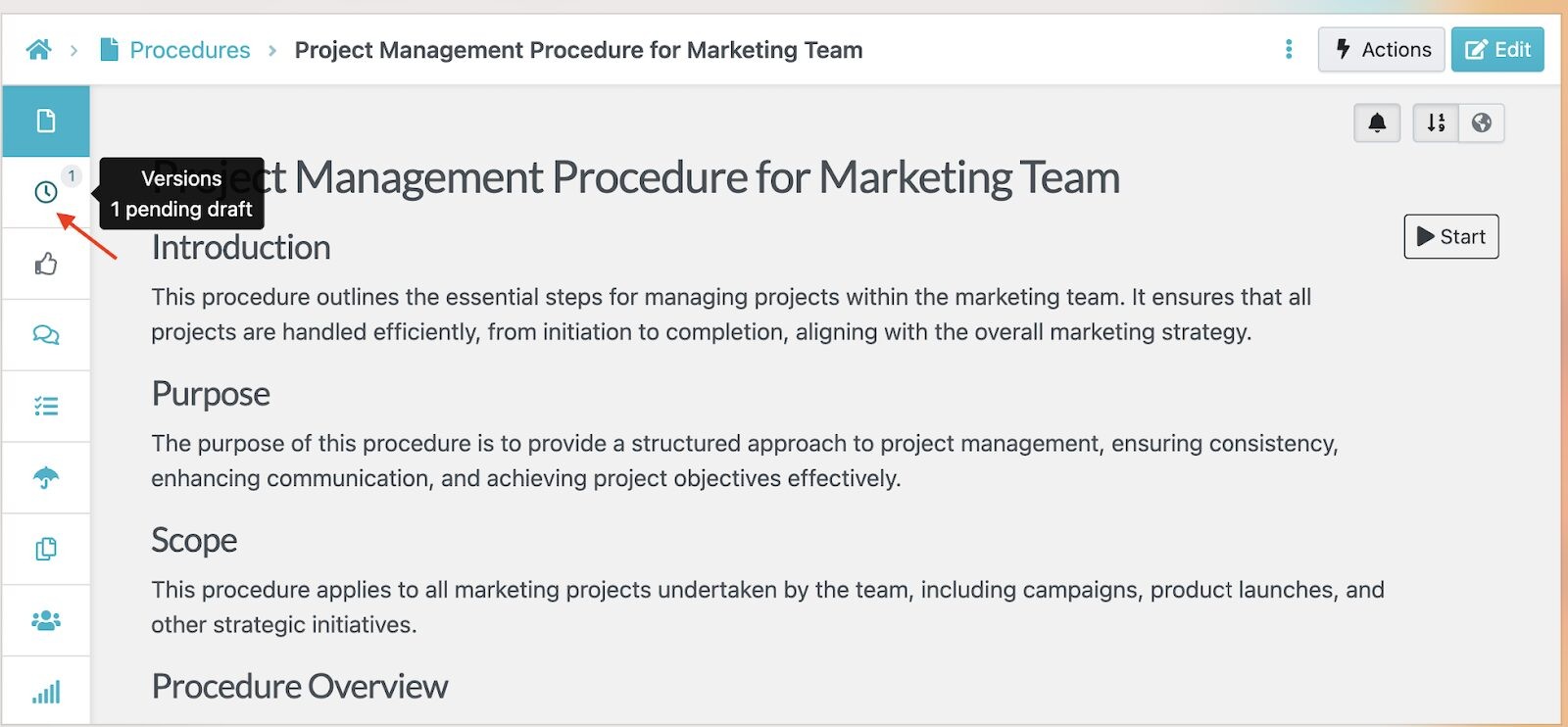Expand the Versions pending draft tooltip
The image size is (1568, 727).
(180, 193)
